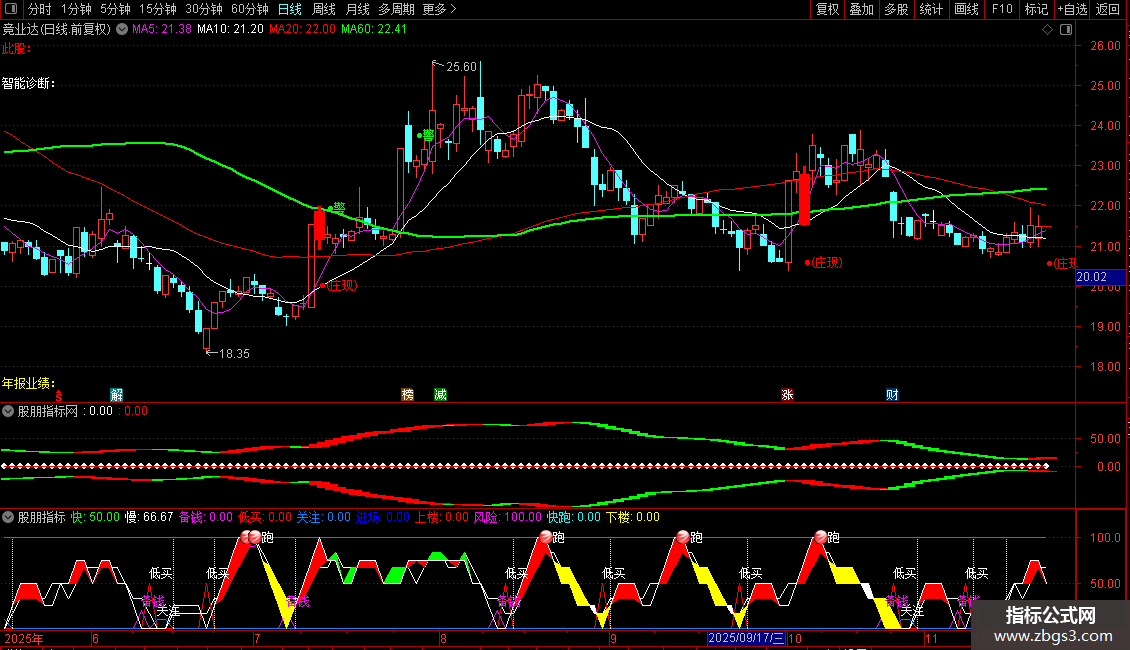
Task: Toggle the left sidebar panel icon
Action: coord(11,9)
